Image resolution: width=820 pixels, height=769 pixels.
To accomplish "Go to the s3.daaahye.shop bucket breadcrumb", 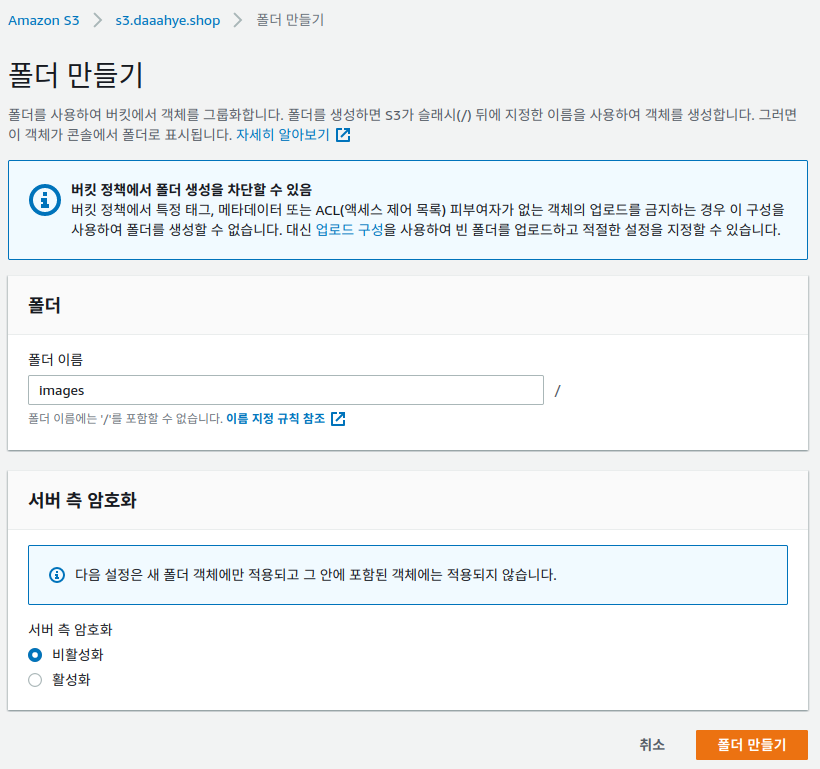I will (x=168, y=20).
